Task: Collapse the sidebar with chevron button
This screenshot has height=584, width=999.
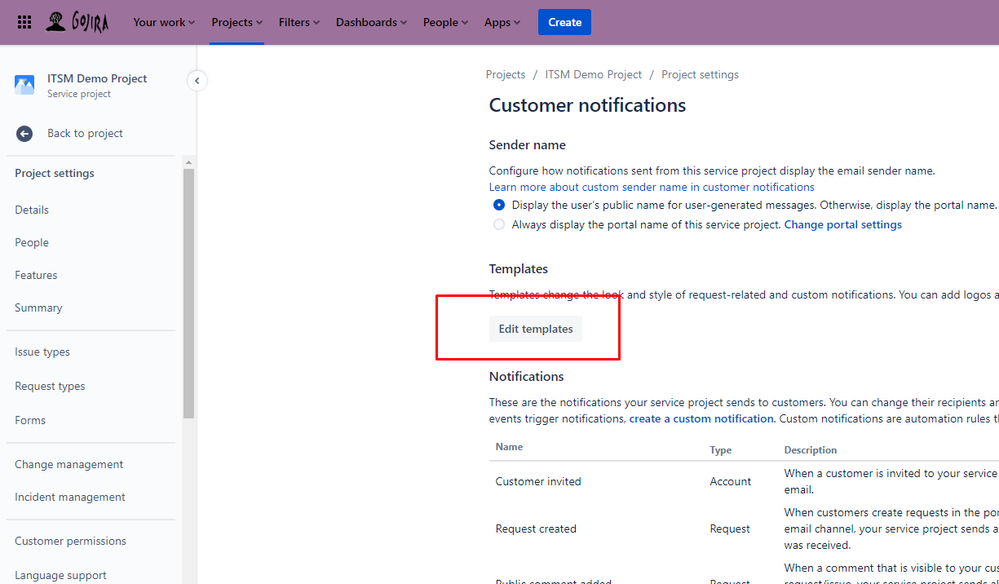Action: [x=197, y=81]
